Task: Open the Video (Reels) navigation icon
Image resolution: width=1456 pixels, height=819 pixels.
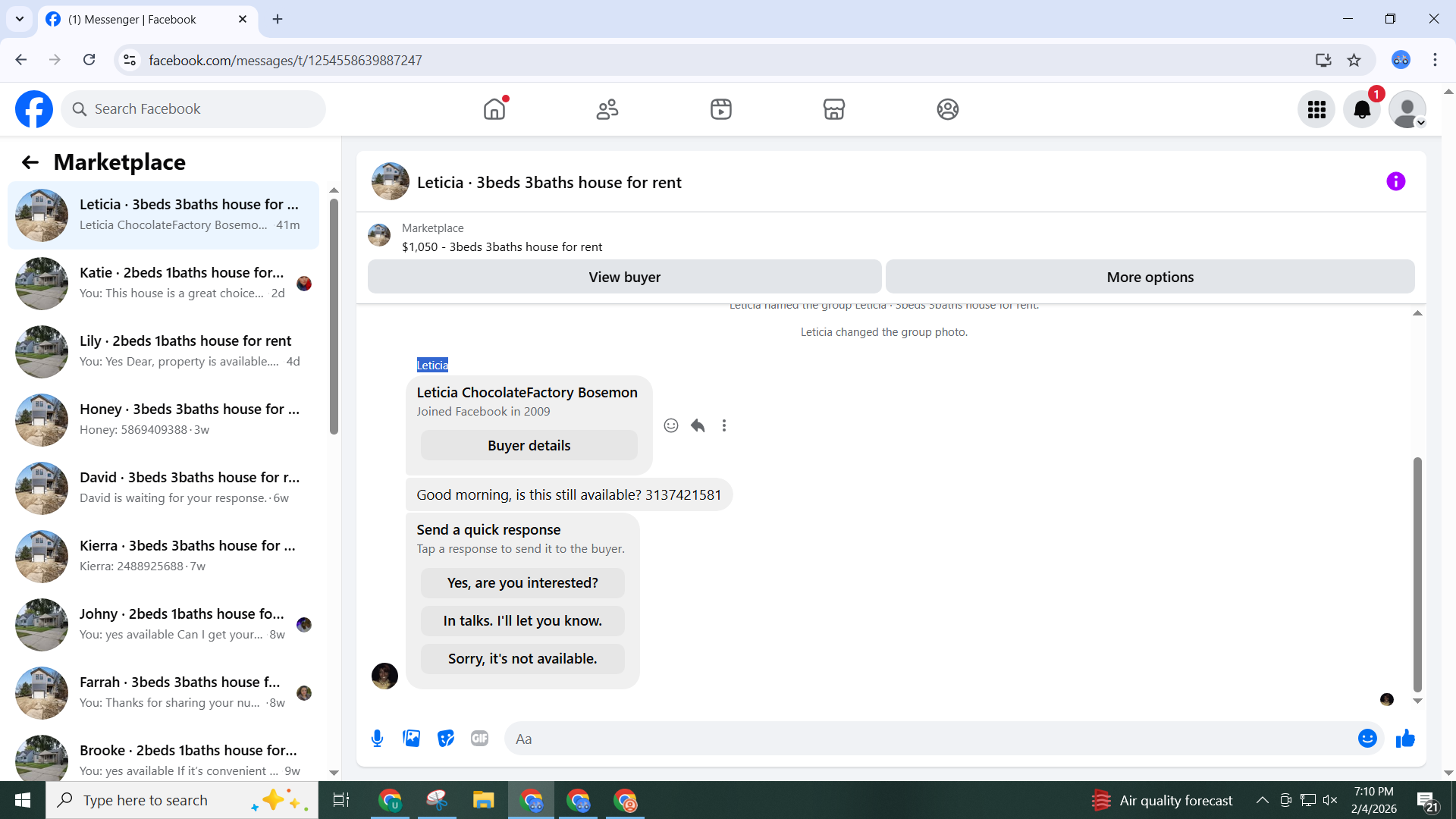Action: tap(720, 109)
